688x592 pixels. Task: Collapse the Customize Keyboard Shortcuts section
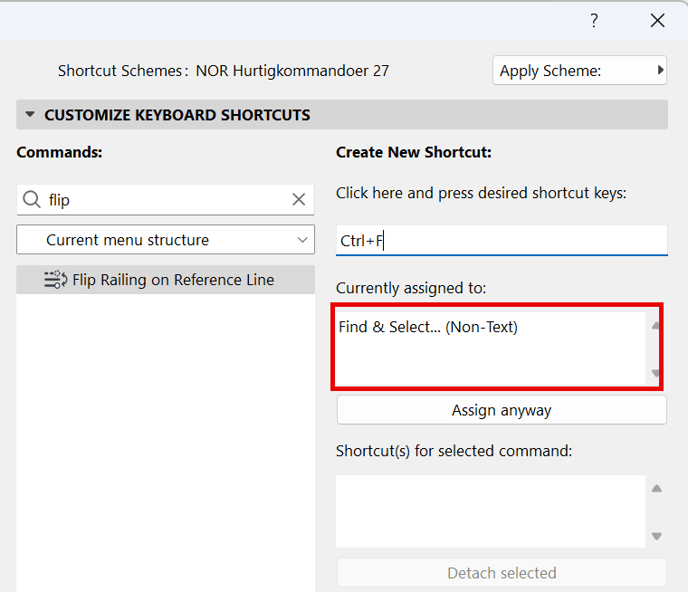click(x=30, y=115)
